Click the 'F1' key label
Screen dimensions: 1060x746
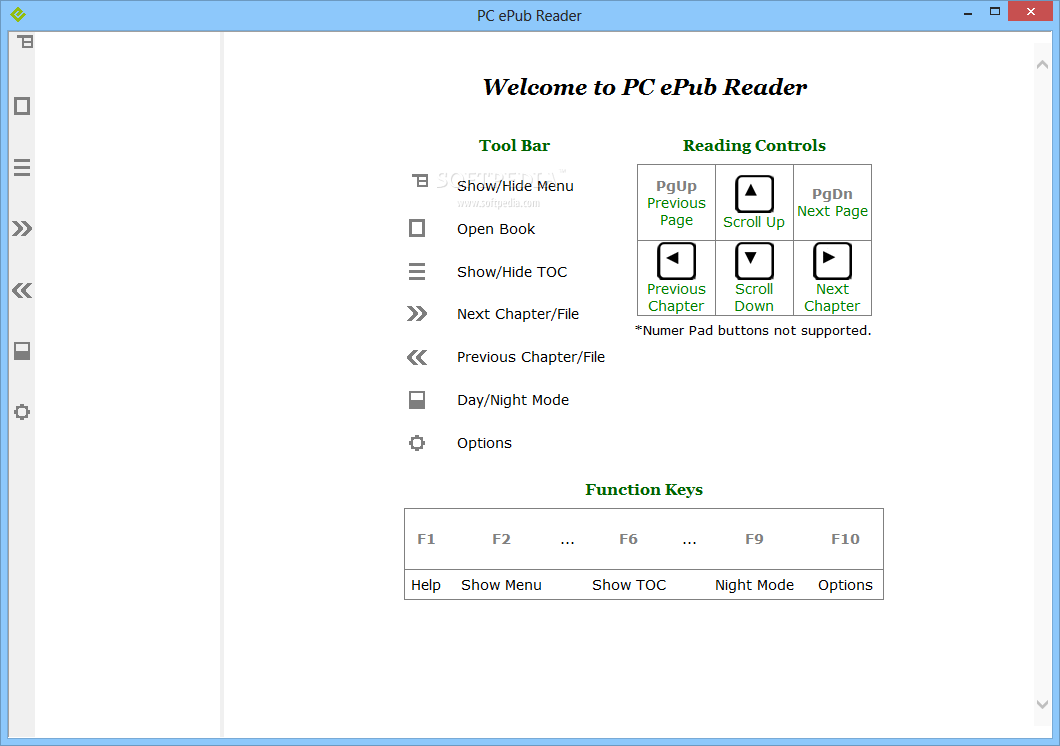pos(426,539)
